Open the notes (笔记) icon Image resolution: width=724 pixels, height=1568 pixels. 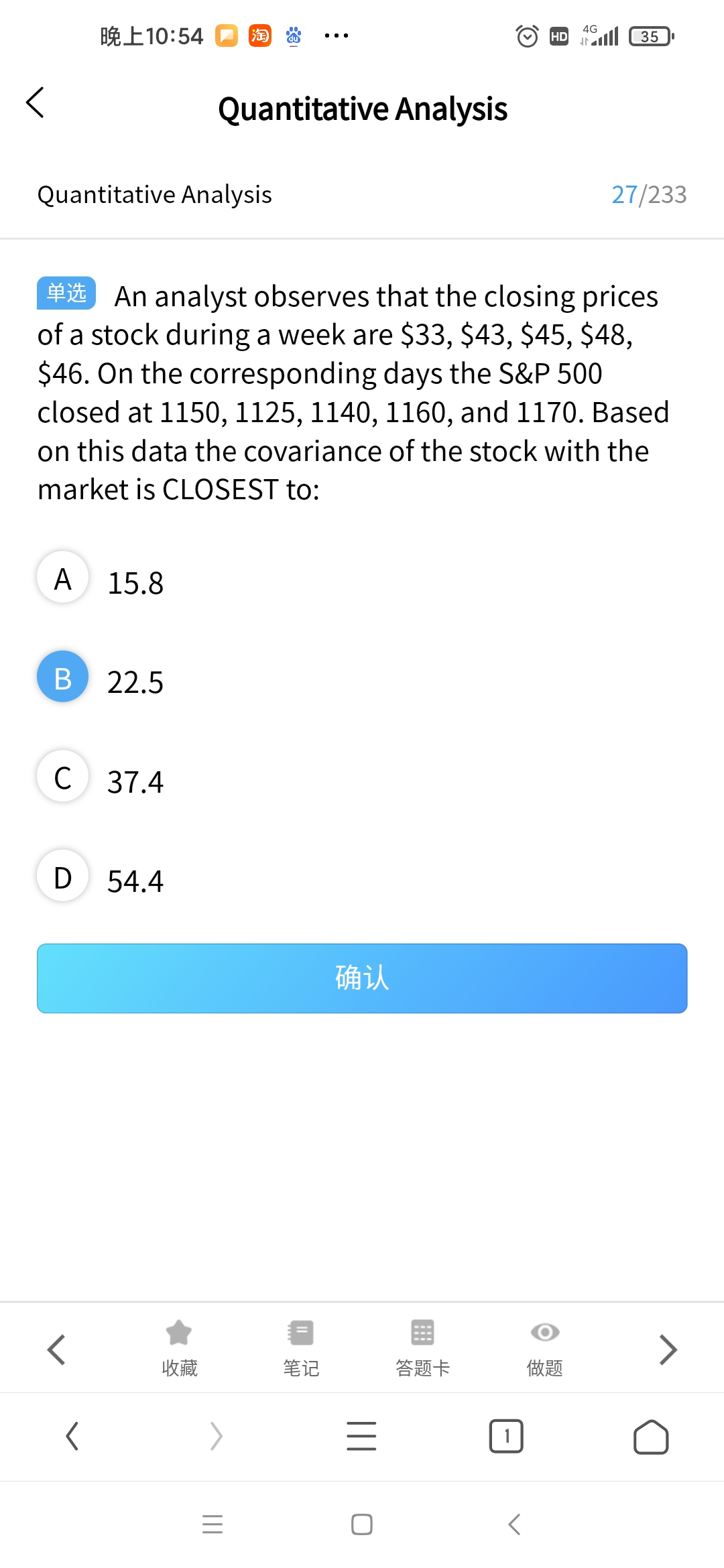(301, 1333)
